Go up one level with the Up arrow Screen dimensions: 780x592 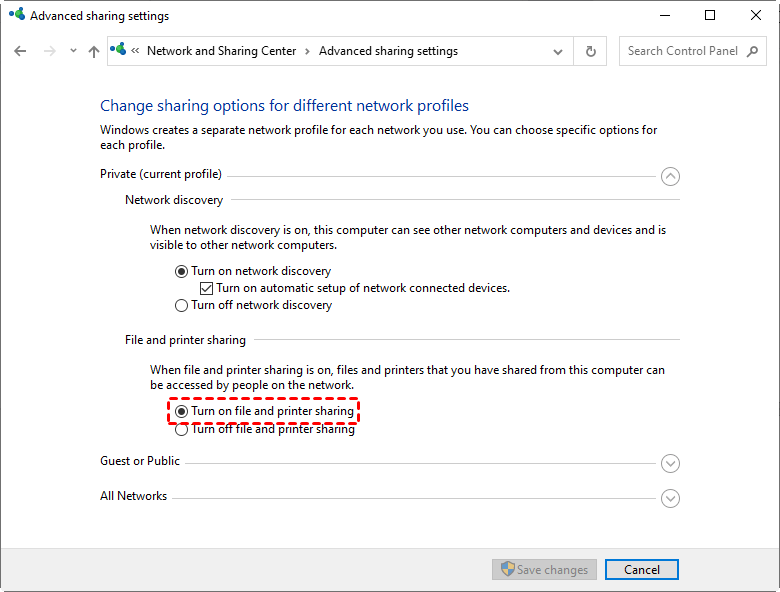click(x=94, y=51)
